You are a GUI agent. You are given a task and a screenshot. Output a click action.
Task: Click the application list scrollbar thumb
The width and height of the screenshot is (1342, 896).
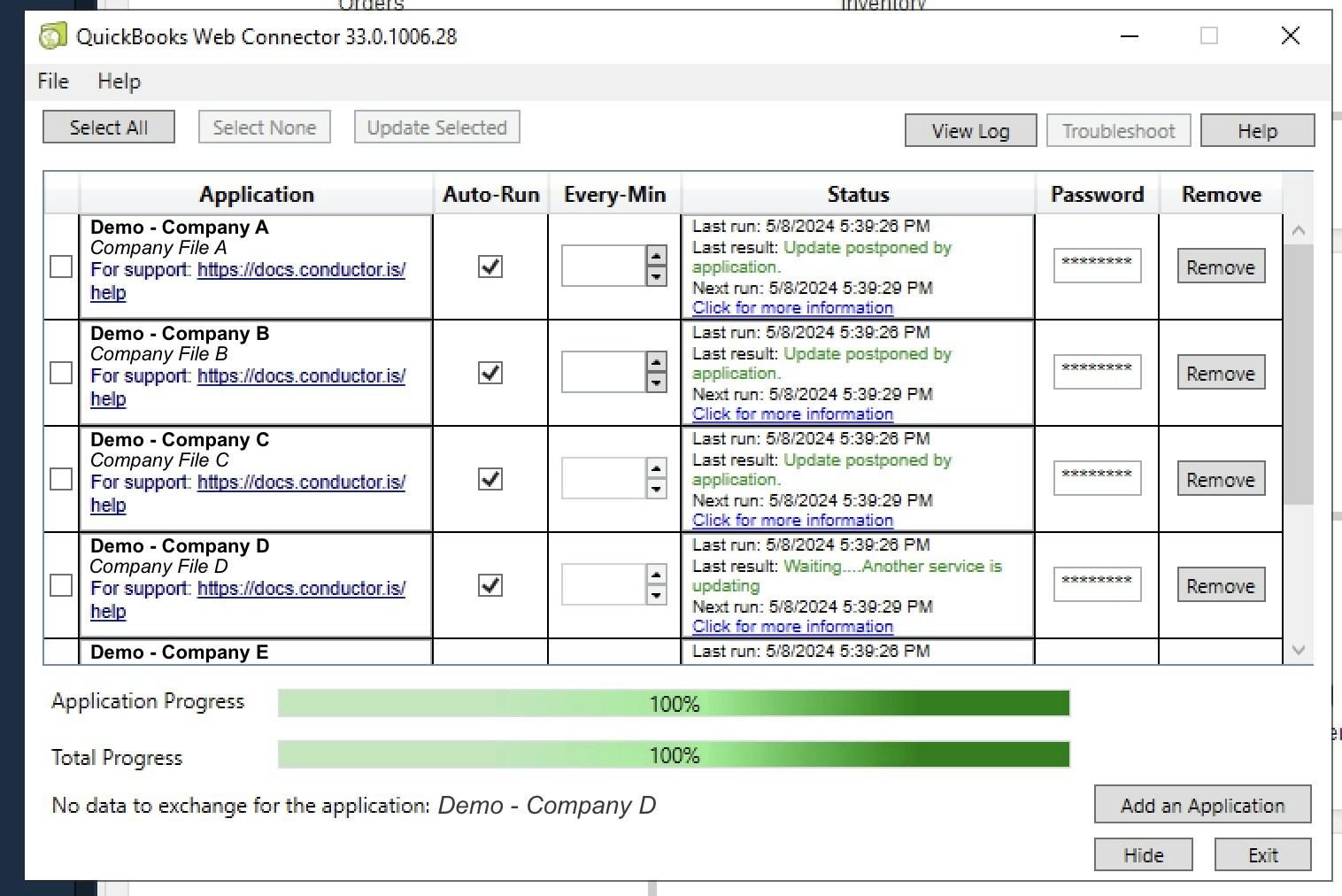tap(1299, 375)
